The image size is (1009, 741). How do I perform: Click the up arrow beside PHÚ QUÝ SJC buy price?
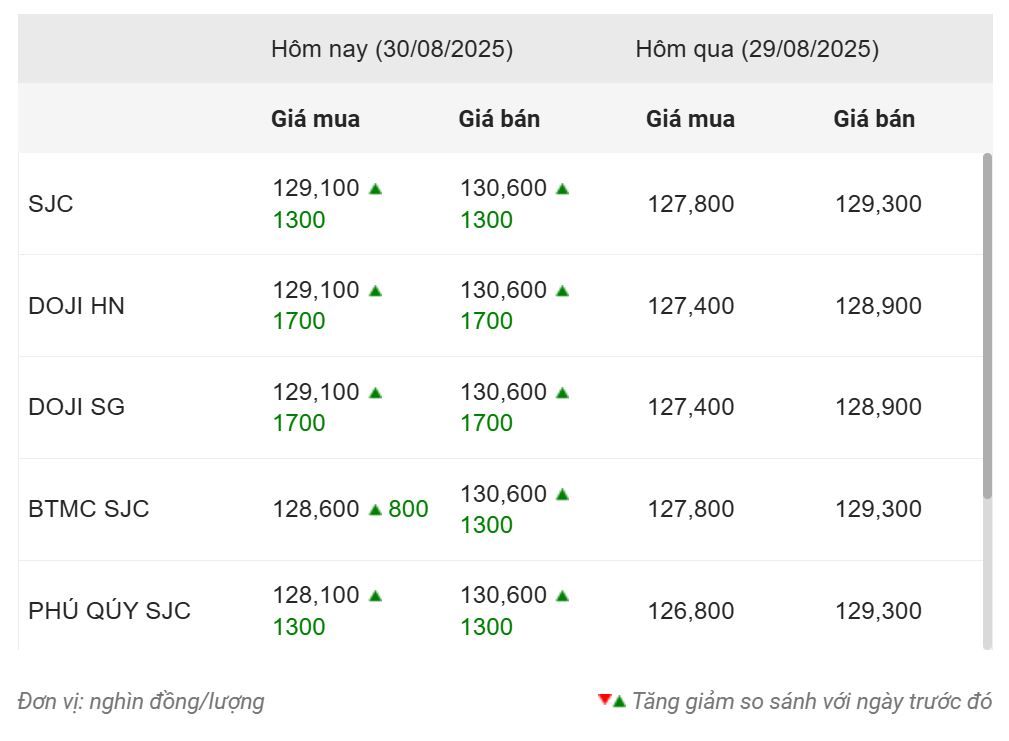pos(376,596)
